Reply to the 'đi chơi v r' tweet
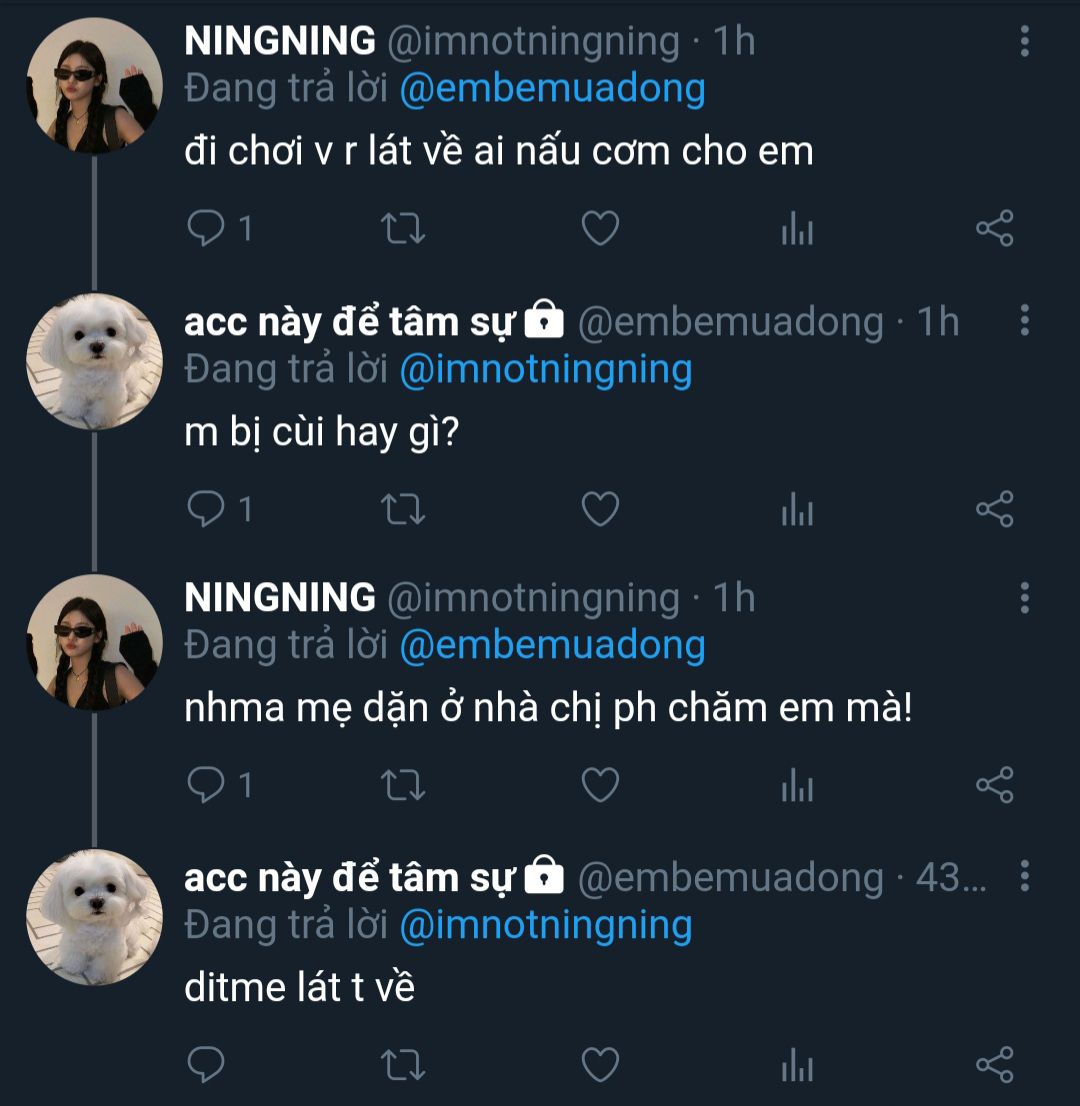The width and height of the screenshot is (1080, 1106). (x=207, y=229)
